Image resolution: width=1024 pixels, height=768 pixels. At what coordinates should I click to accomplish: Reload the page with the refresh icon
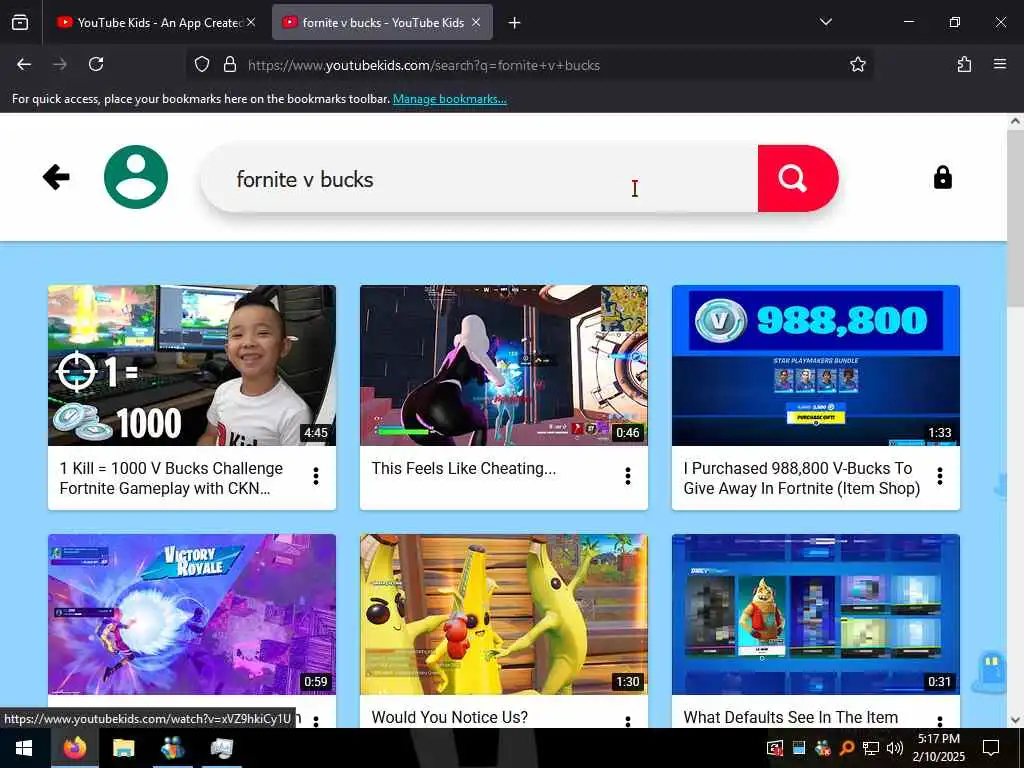click(x=96, y=65)
